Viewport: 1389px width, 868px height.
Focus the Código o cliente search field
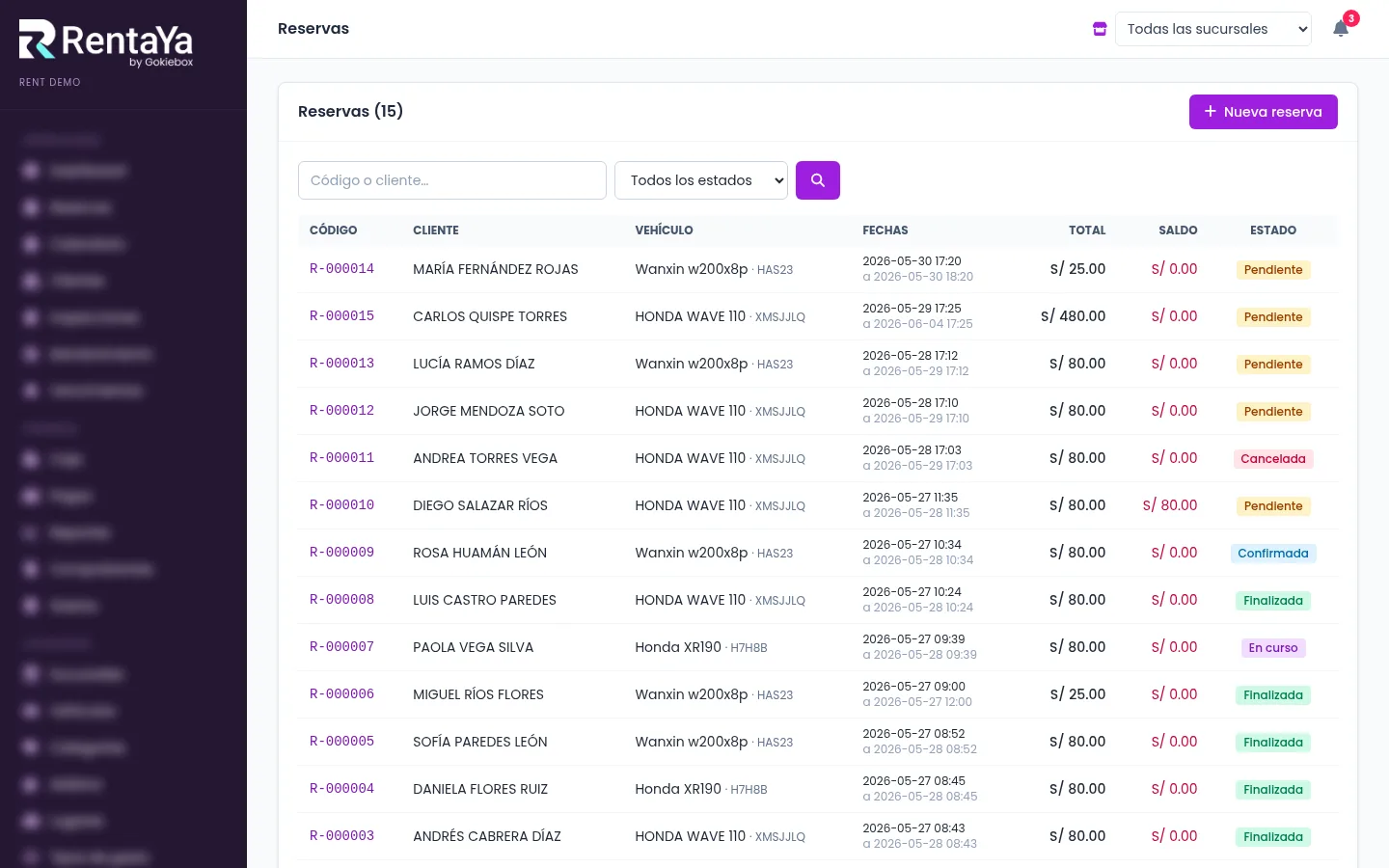point(452,180)
